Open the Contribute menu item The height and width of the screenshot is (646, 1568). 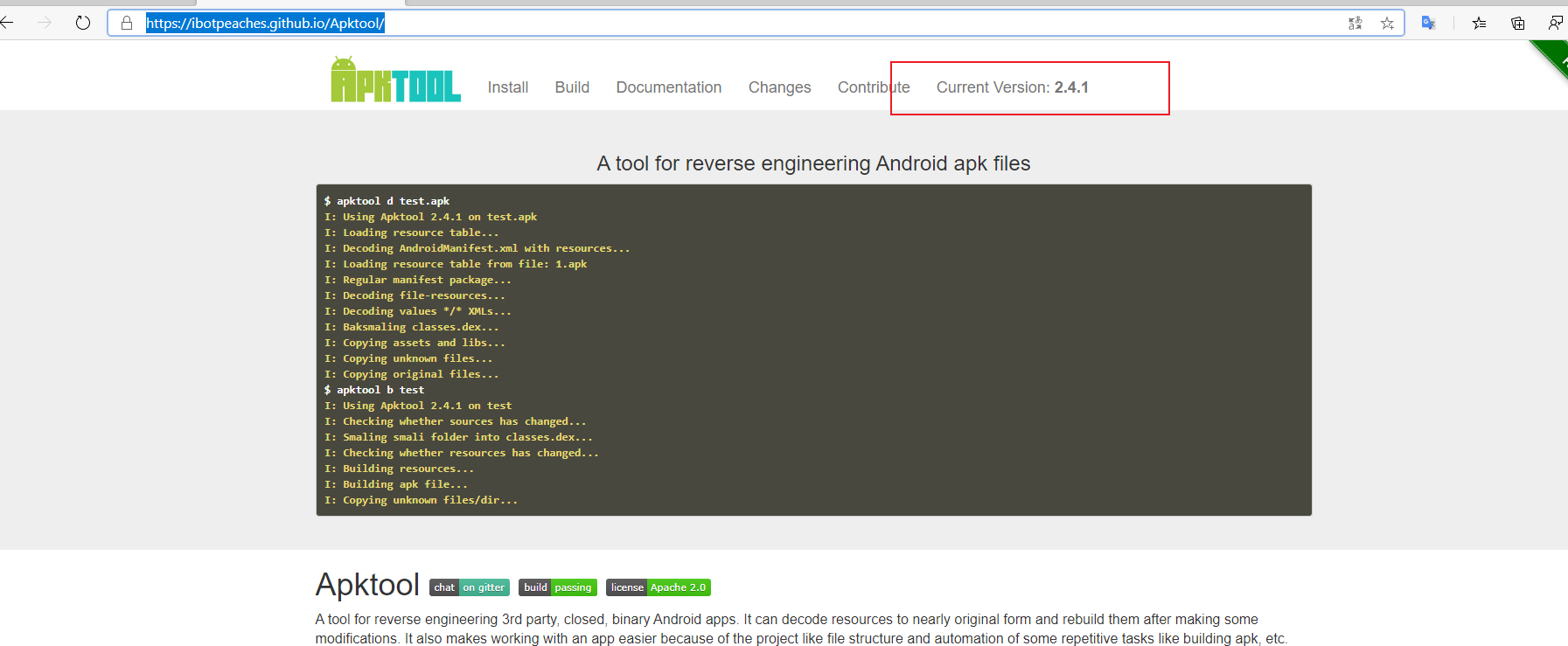[874, 87]
